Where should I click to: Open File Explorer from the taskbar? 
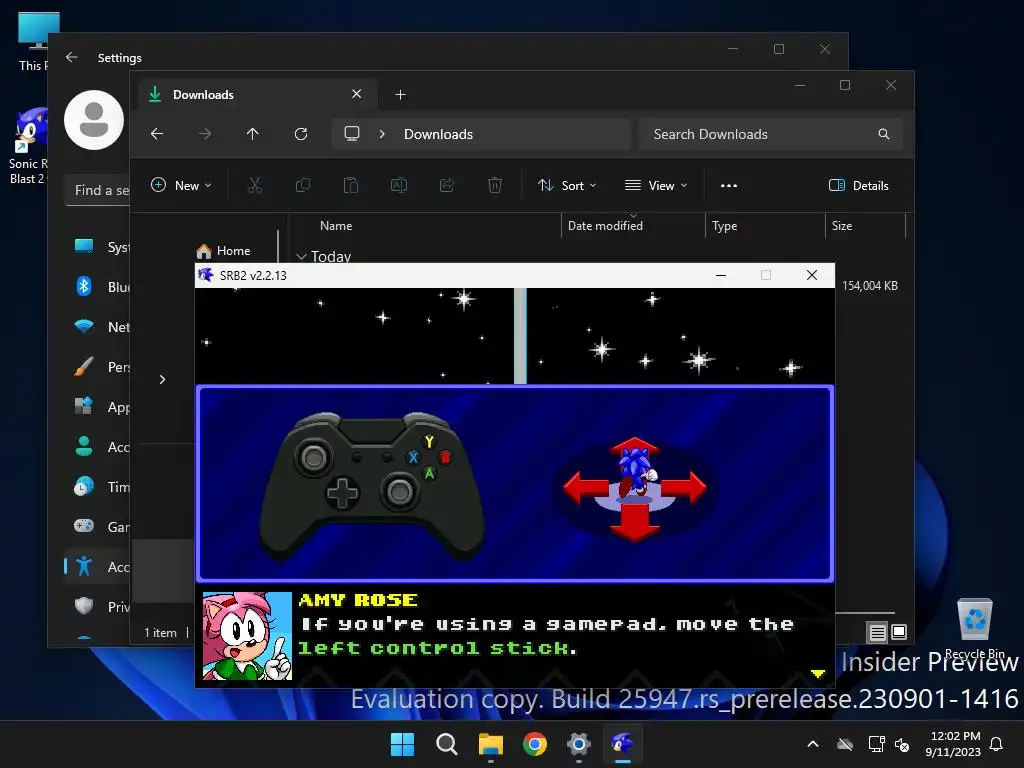pos(491,744)
